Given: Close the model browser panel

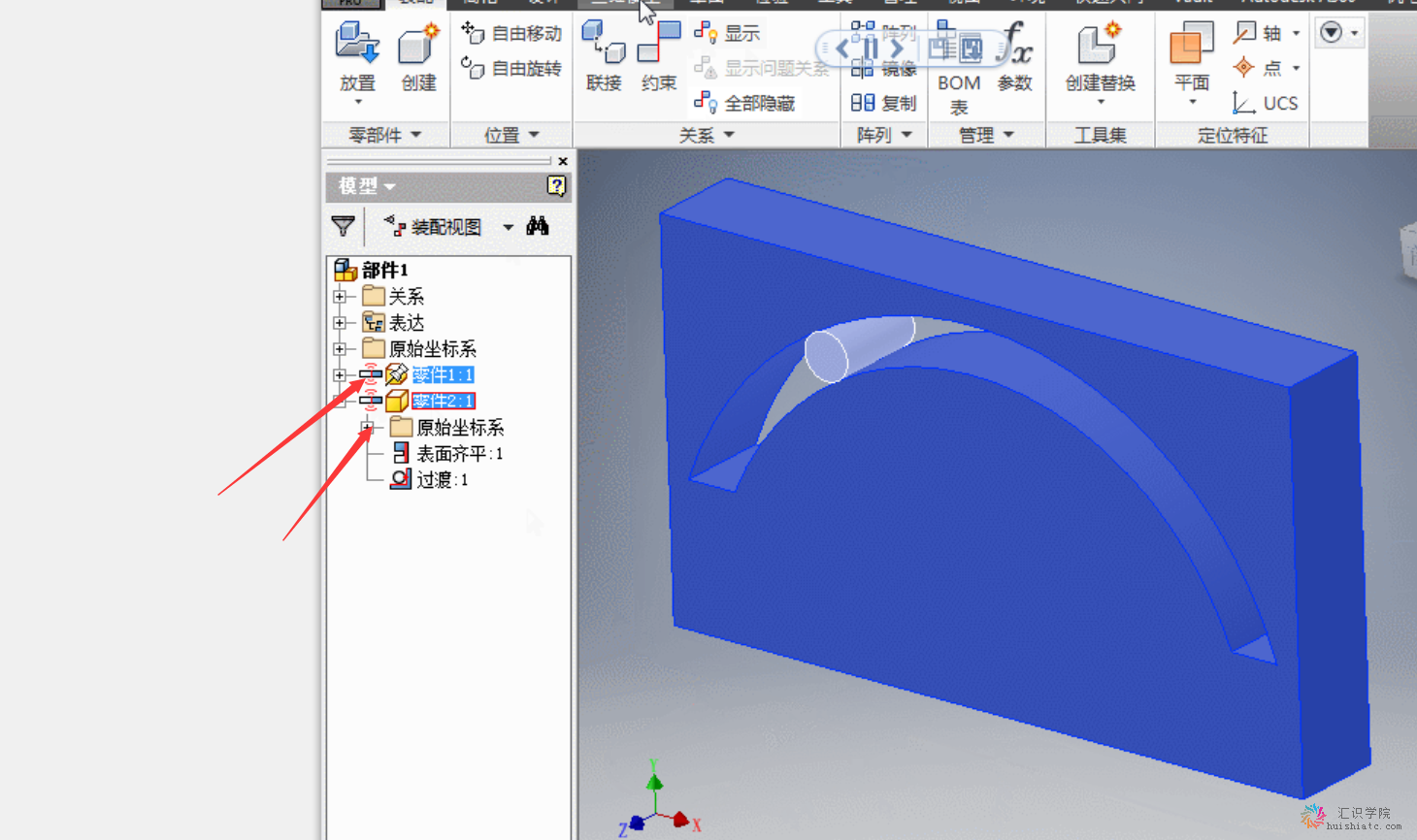Looking at the screenshot, I should 563,161.
